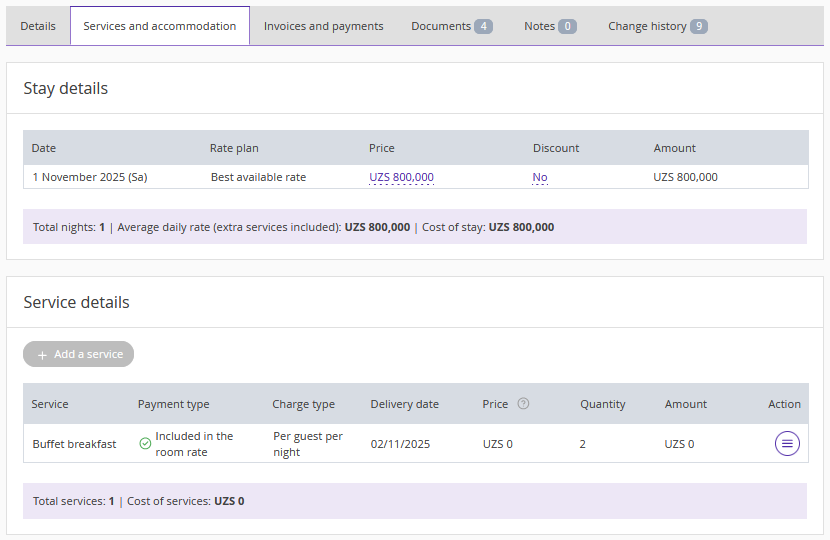Click the UZS 800,000 price link
830x540 pixels.
pyautogui.click(x=401, y=177)
